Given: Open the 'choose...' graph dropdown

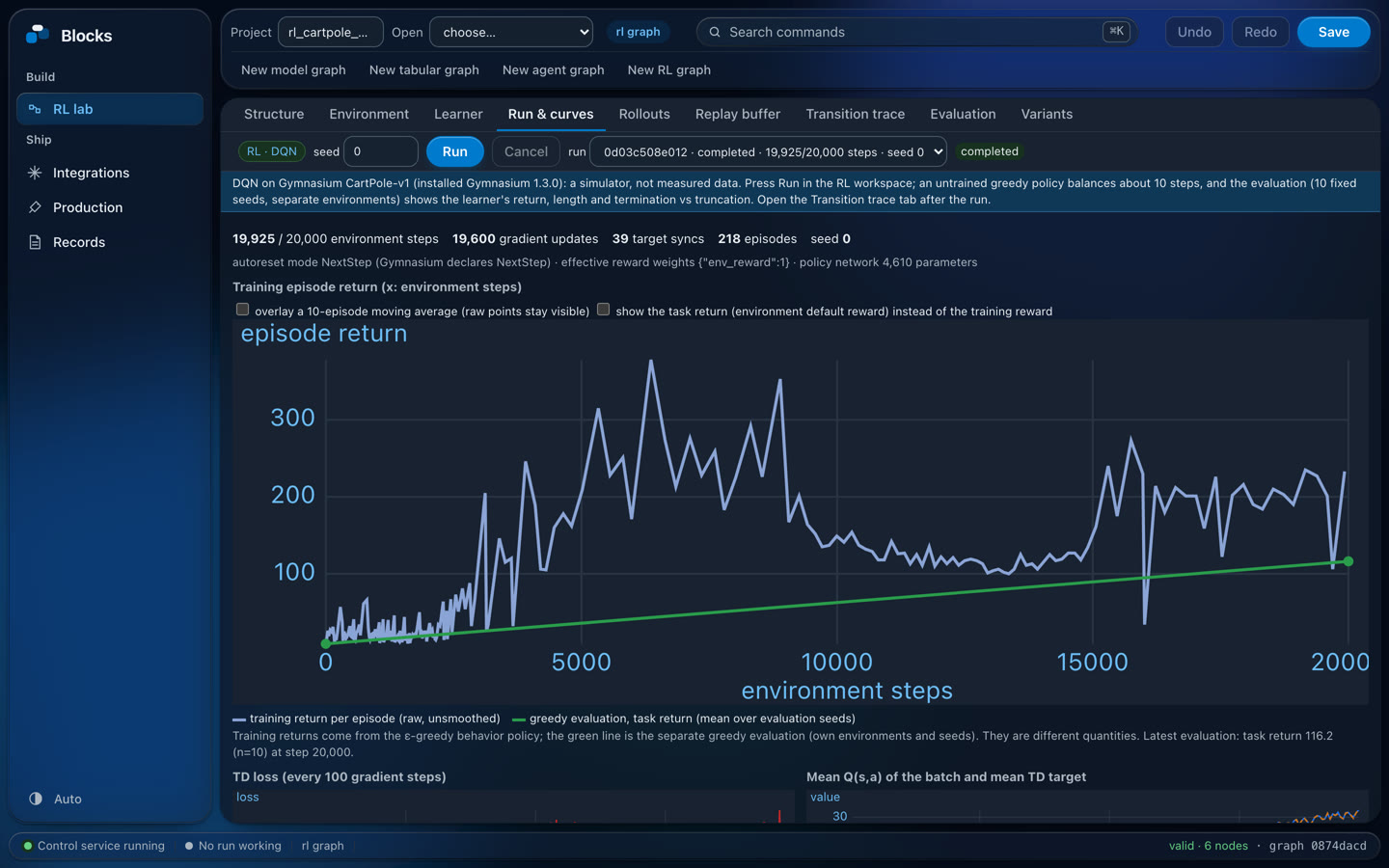Looking at the screenshot, I should [x=511, y=32].
